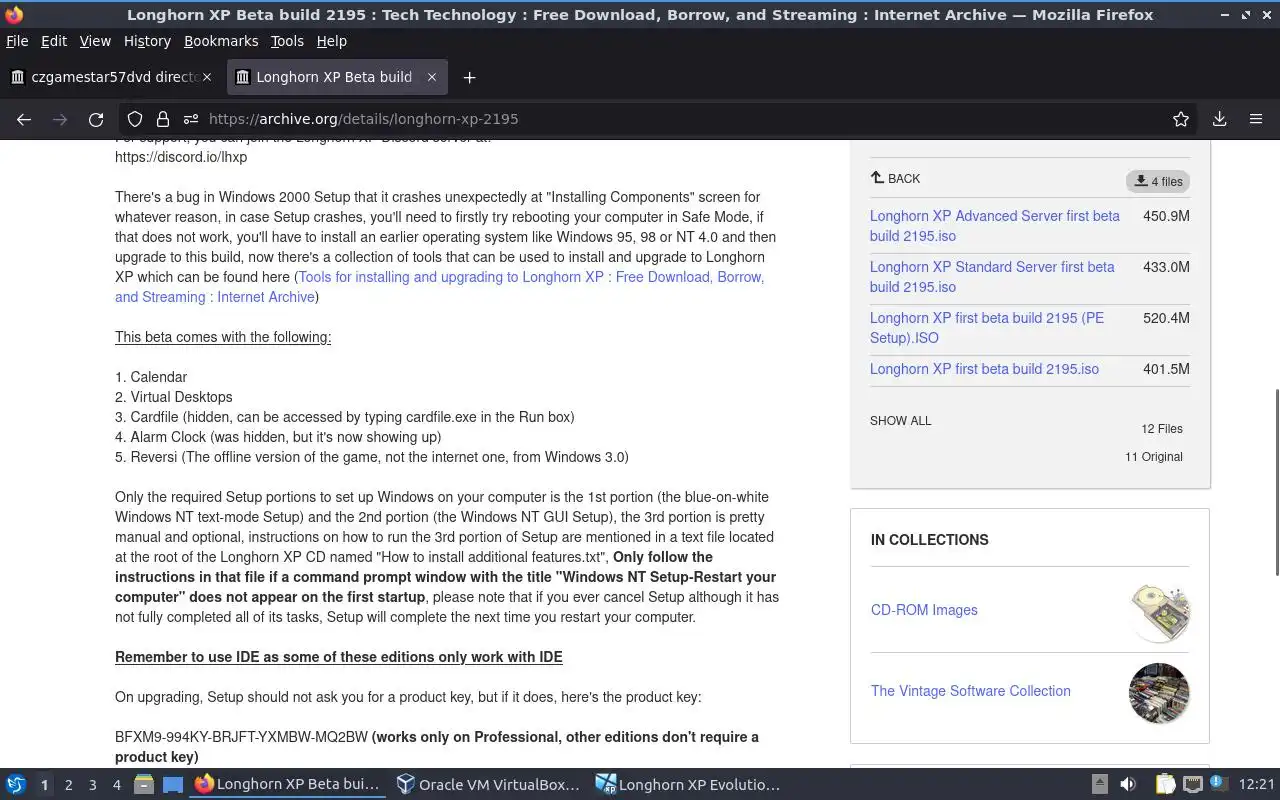Activate Firefox Longhorn XP taskbar button
1280x800 pixels.
point(288,785)
